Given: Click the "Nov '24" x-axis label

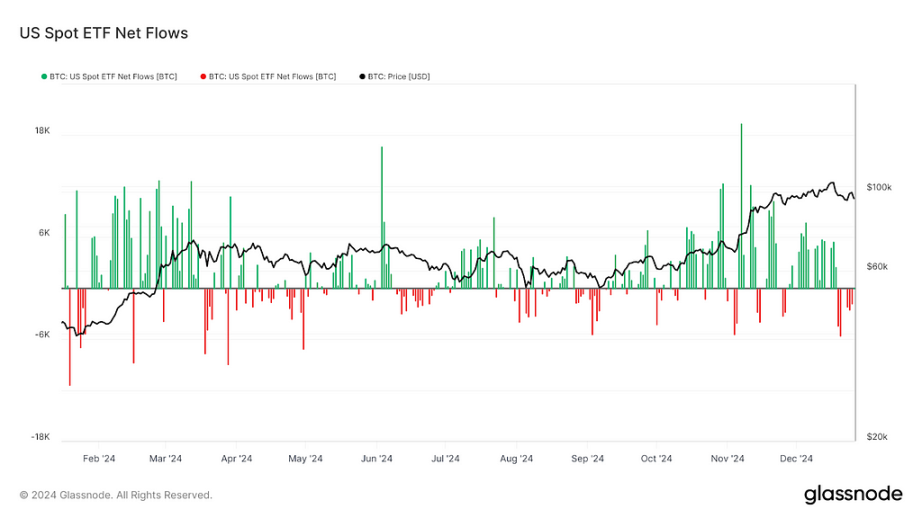Looking at the screenshot, I should click(727, 459).
